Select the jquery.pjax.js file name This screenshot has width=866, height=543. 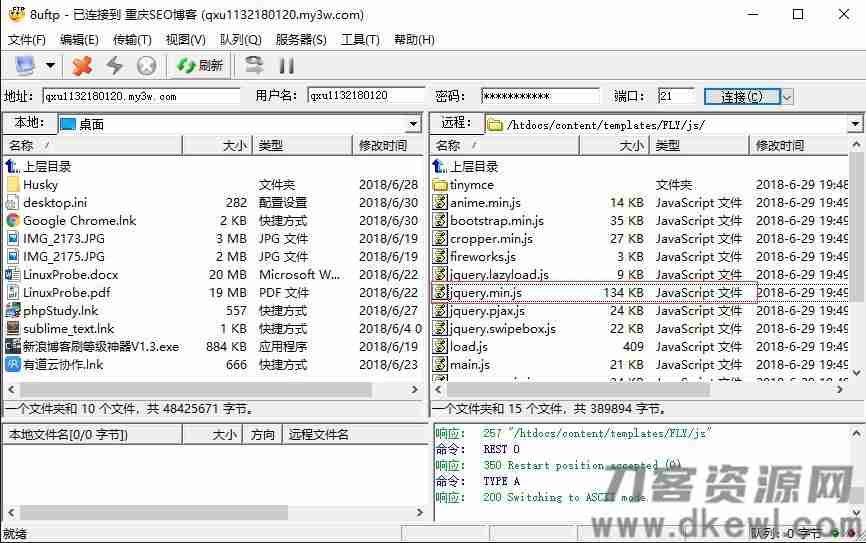pyautogui.click(x=487, y=310)
